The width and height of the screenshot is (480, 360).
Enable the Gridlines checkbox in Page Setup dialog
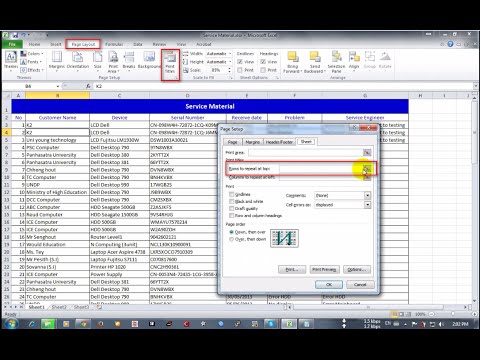(231, 194)
